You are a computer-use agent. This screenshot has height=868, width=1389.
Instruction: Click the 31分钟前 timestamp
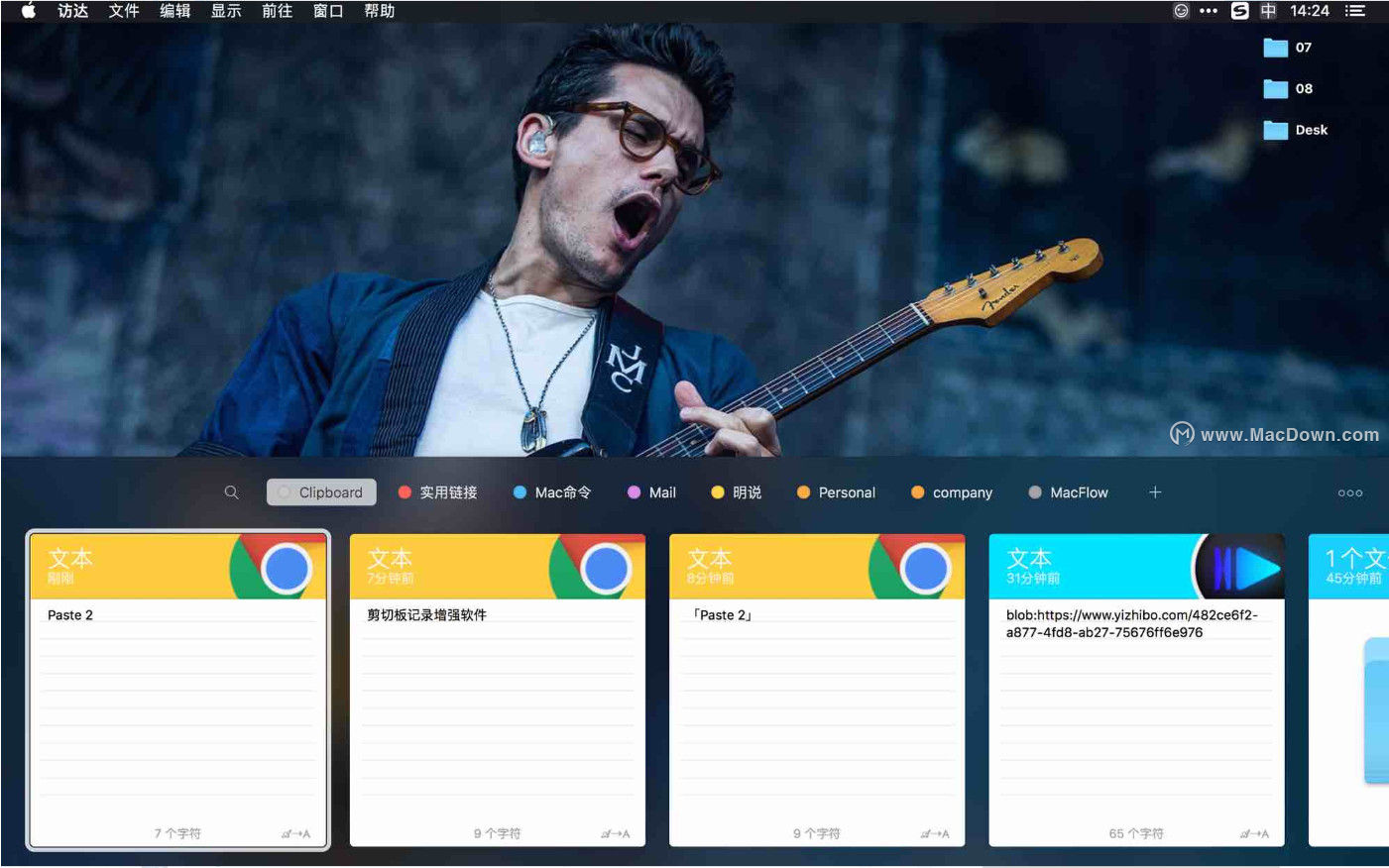click(x=1033, y=578)
